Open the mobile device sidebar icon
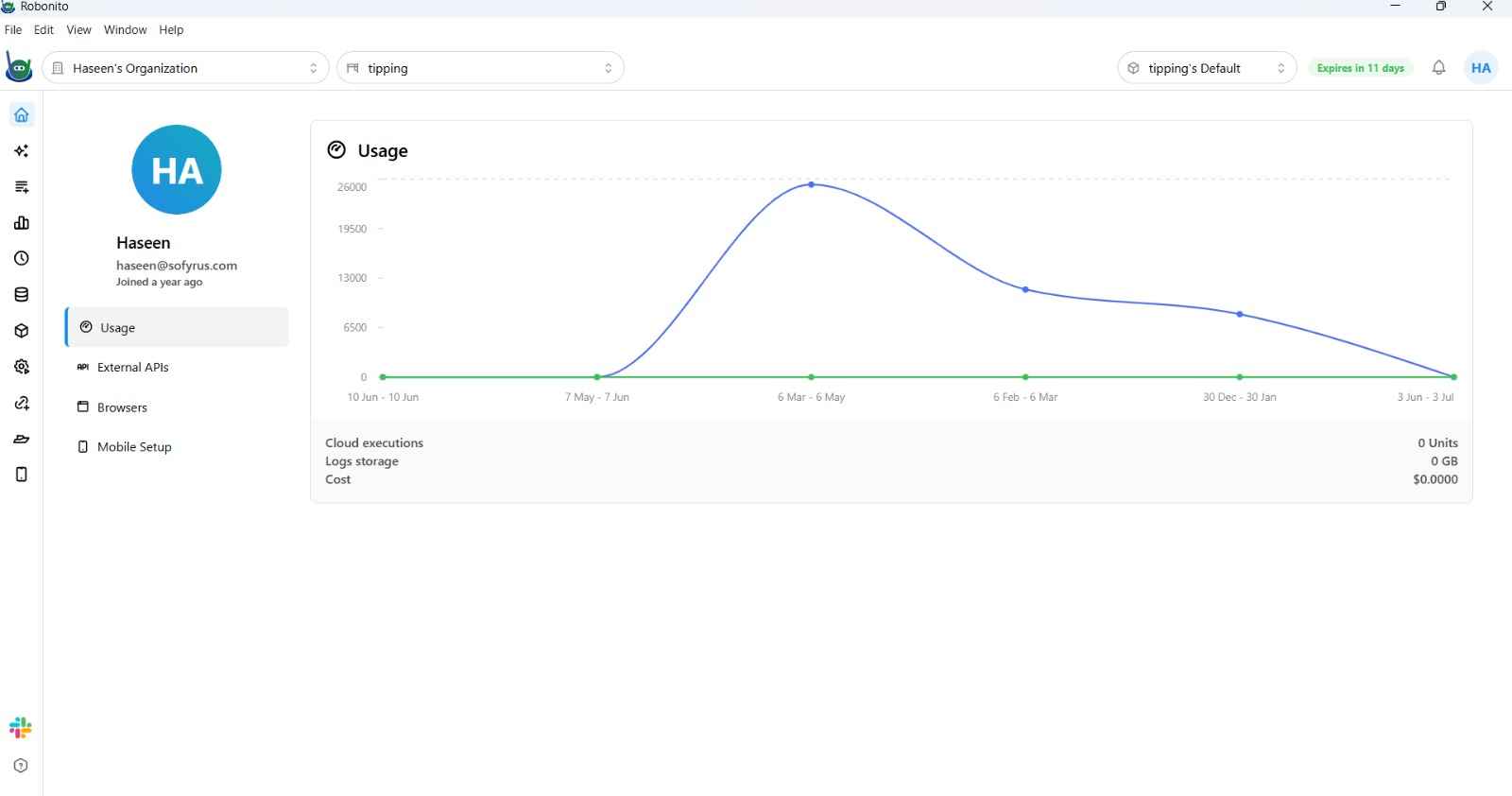Viewport: 1512px width, 796px height. pyautogui.click(x=22, y=475)
